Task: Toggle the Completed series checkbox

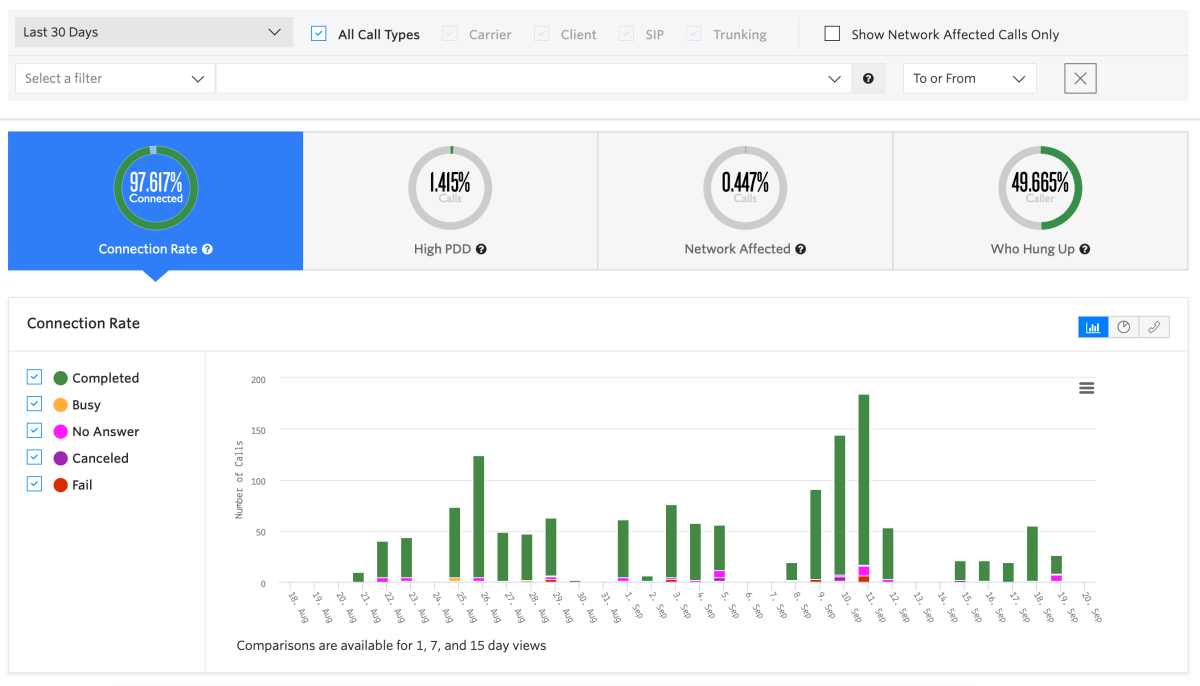Action: point(34,377)
